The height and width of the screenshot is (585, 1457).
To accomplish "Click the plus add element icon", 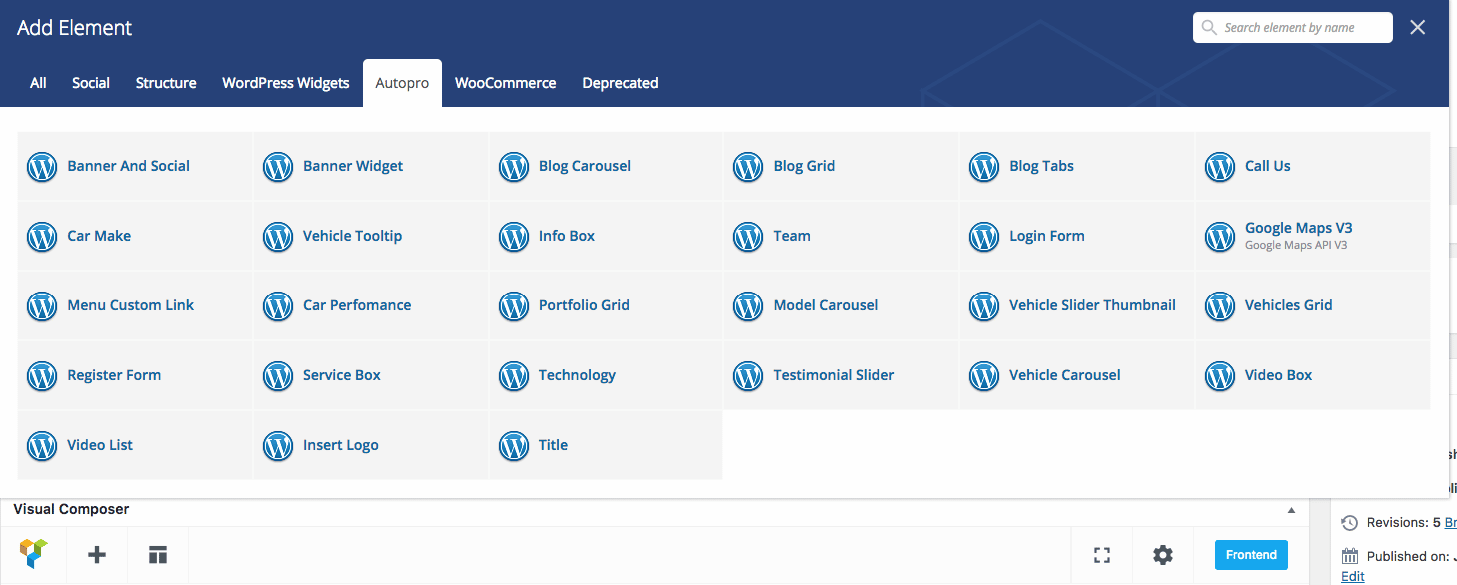I will click(x=97, y=554).
